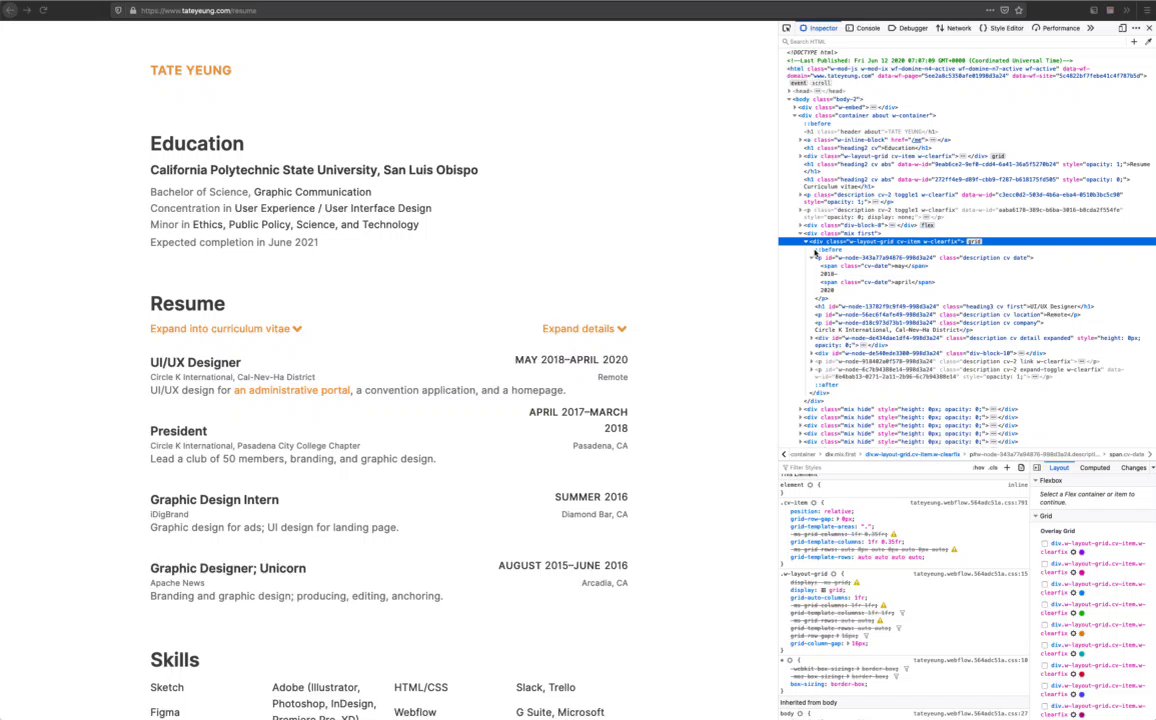Expand the div class w-embed node
Screen dimensions: 1156x720
pyautogui.click(x=795, y=108)
